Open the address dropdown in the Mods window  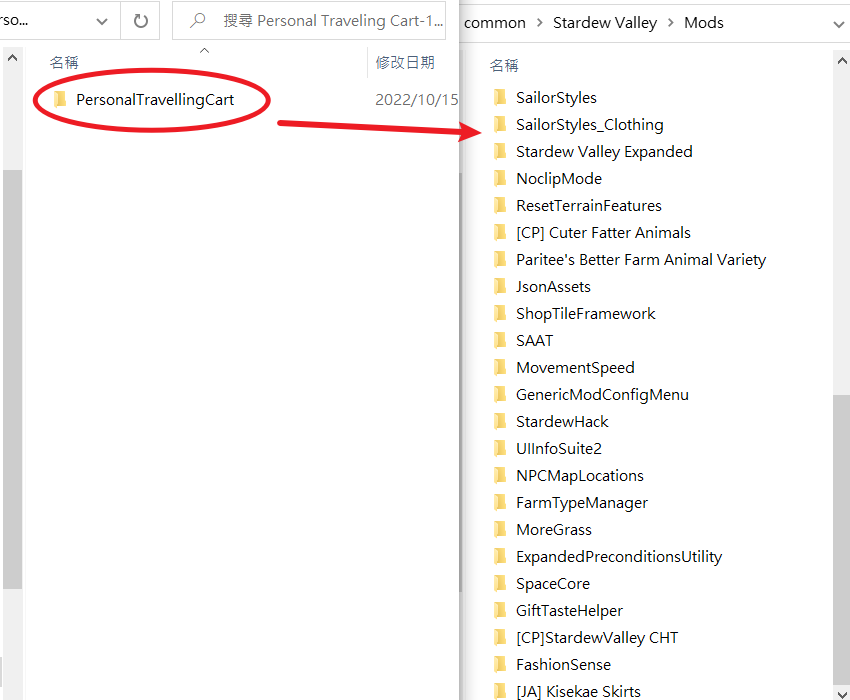pos(838,24)
